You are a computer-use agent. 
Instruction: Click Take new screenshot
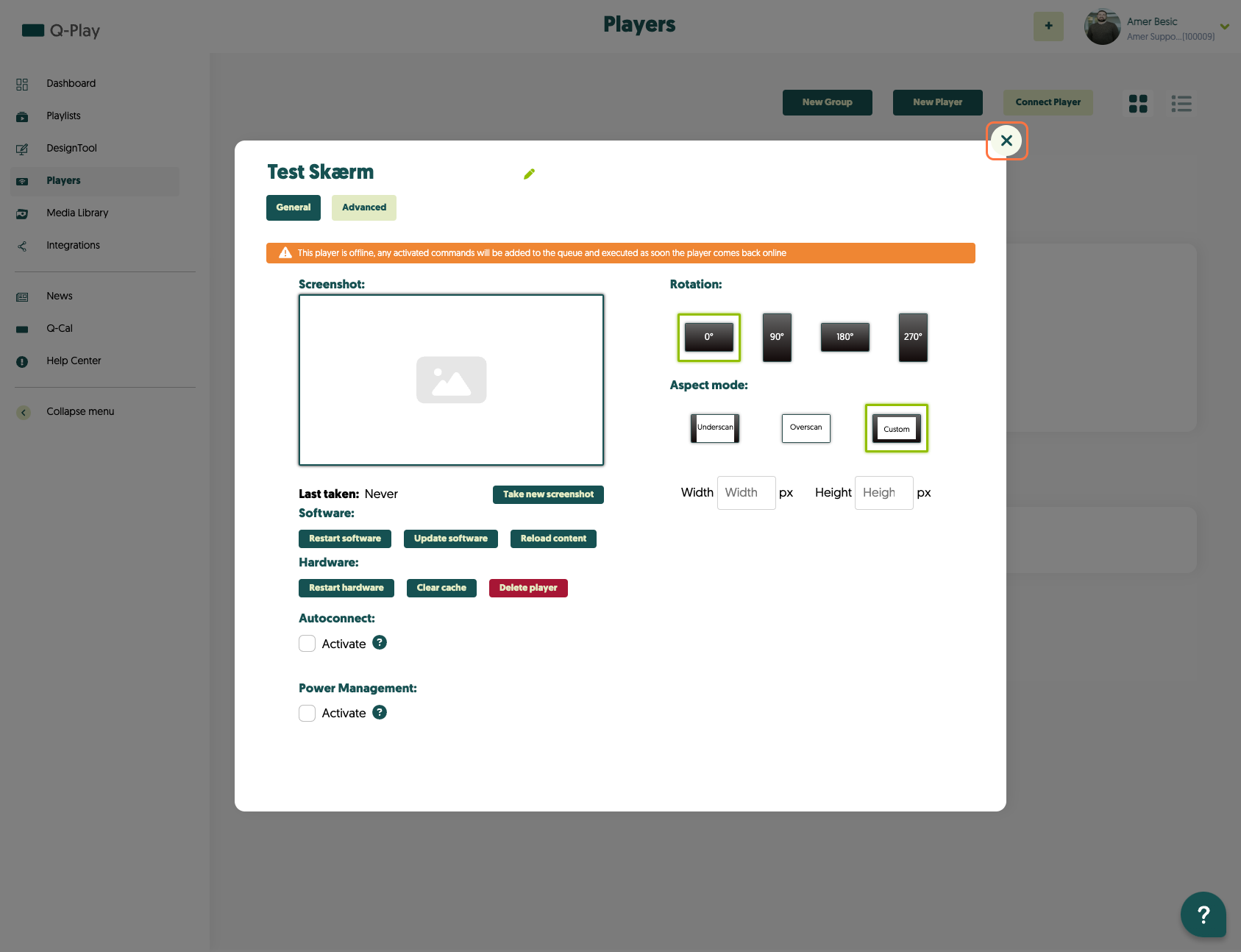(548, 494)
